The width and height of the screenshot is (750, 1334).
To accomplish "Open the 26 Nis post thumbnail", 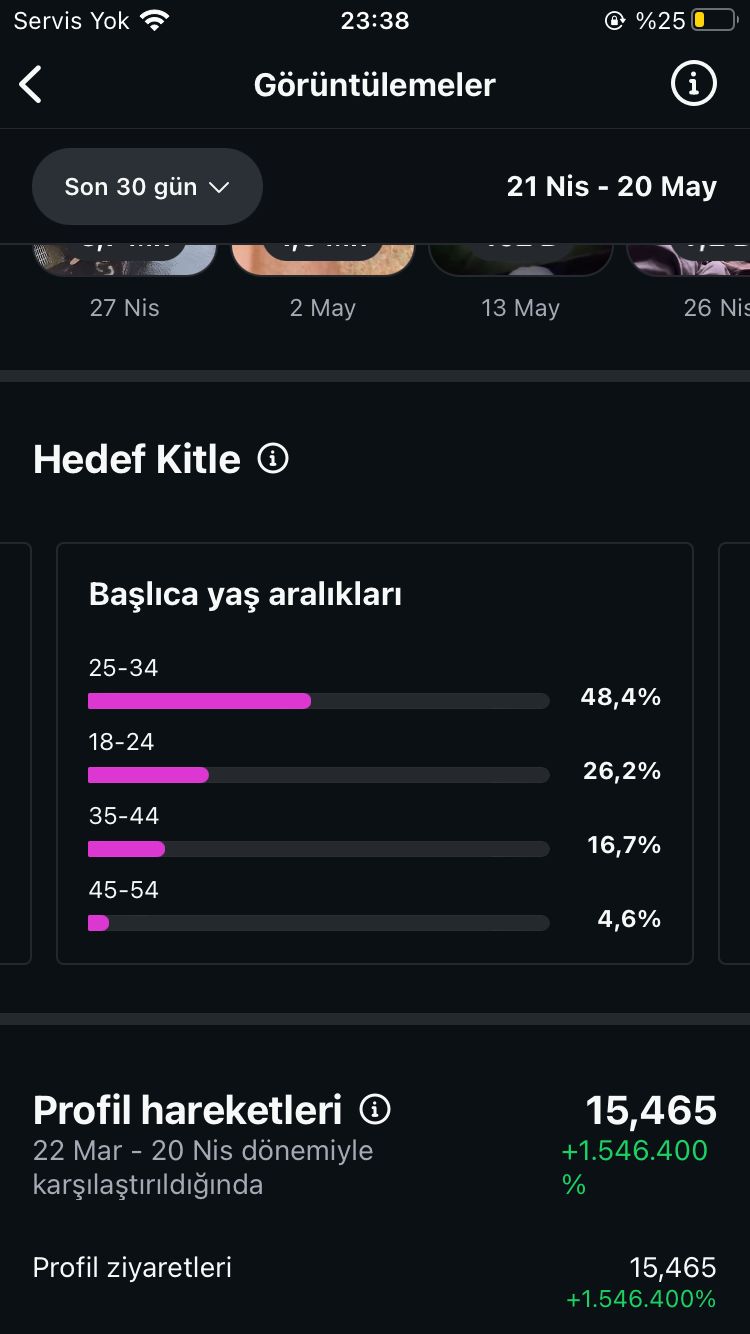I will (688, 259).
